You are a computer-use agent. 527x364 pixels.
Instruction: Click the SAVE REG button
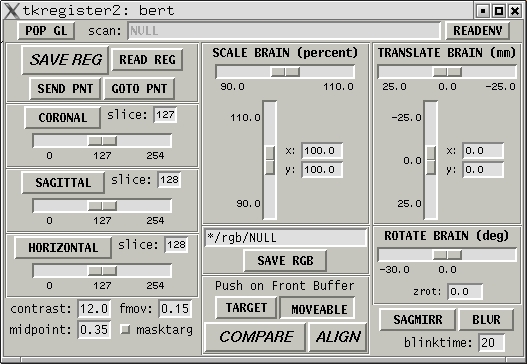coord(65,60)
